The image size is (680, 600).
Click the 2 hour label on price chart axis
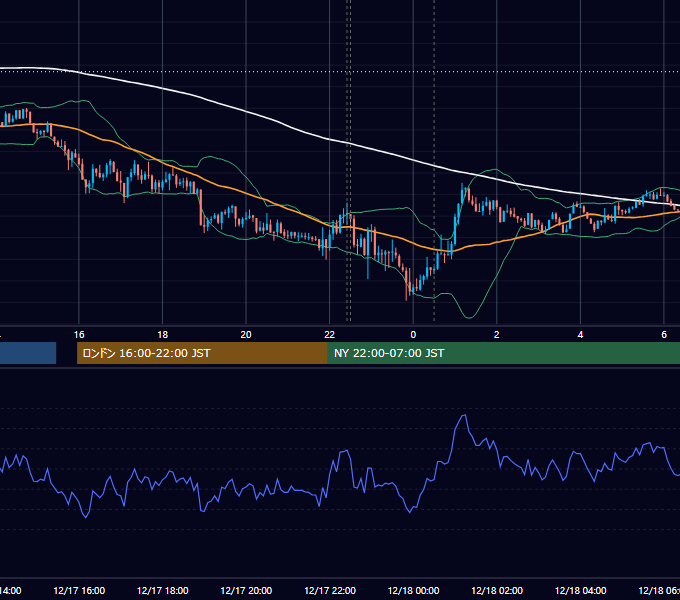pyautogui.click(x=497, y=335)
